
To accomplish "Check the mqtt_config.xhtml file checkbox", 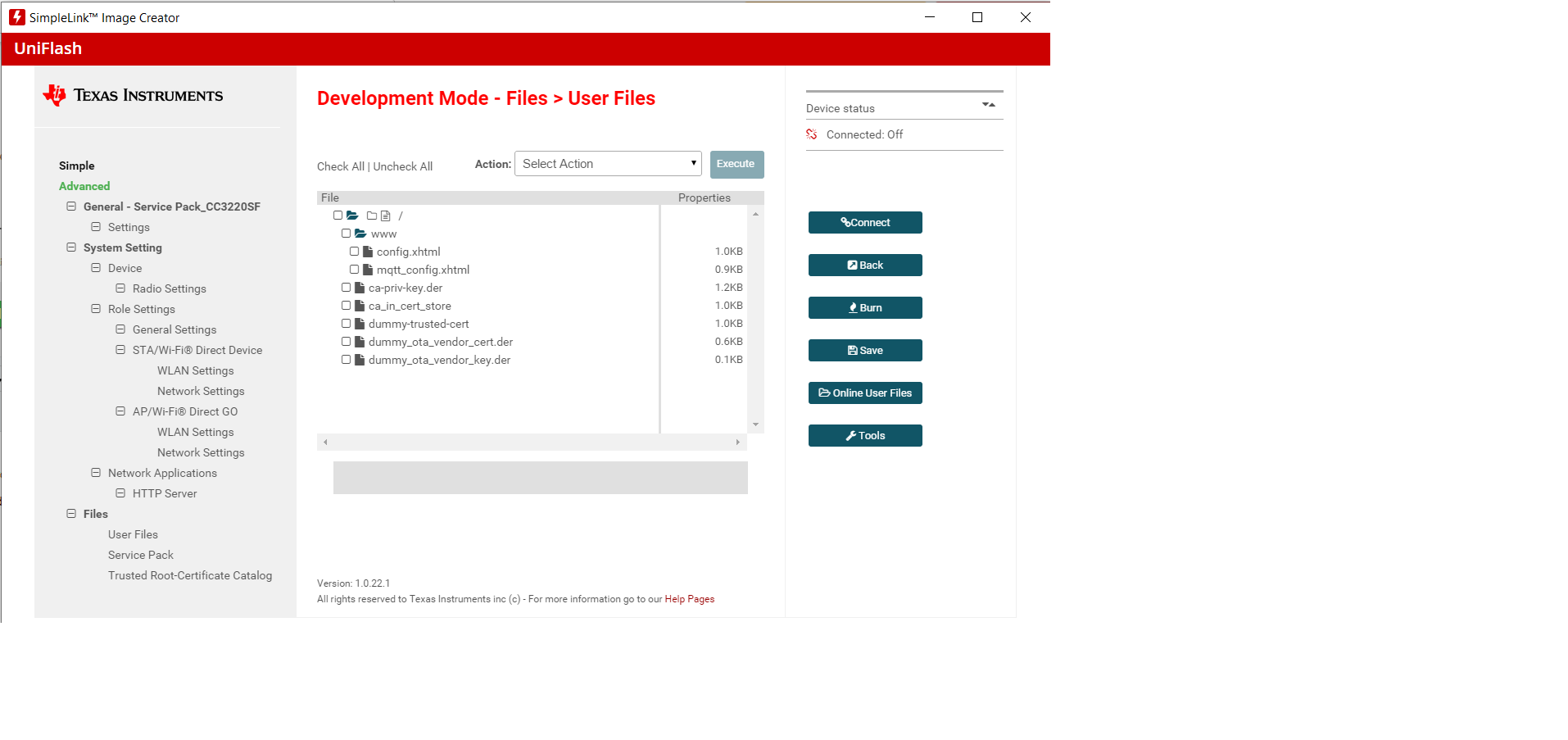I will [x=354, y=270].
